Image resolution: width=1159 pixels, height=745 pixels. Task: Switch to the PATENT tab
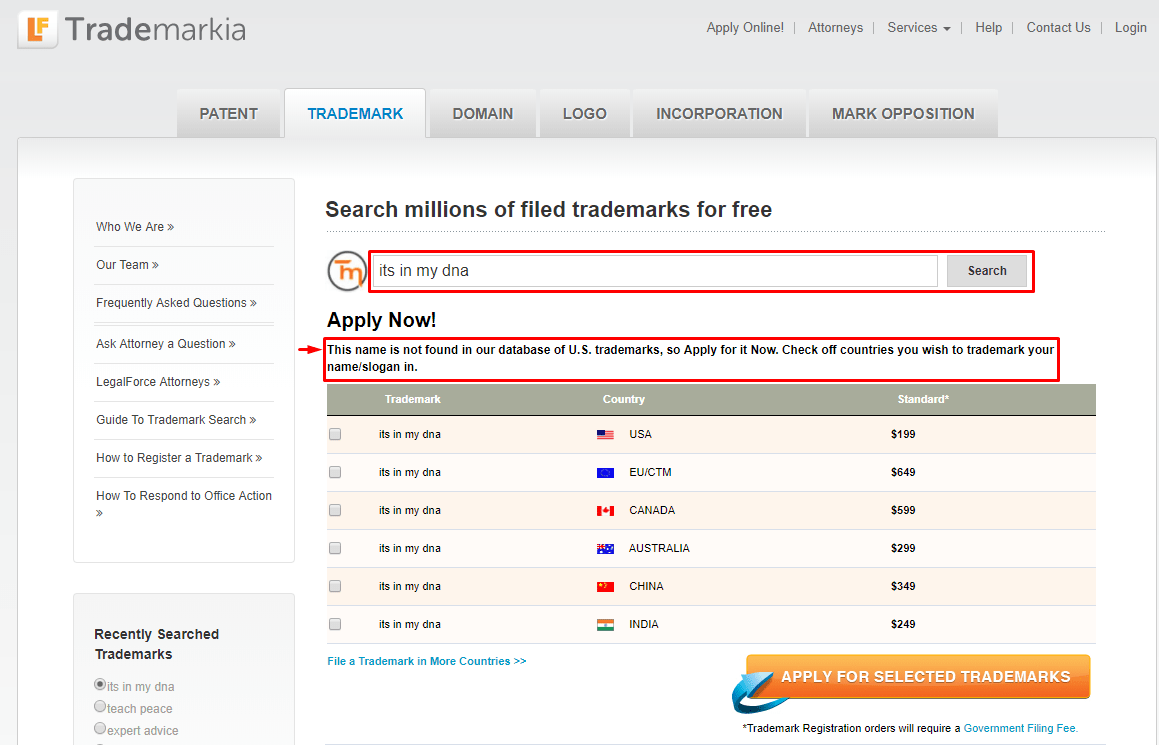coord(228,114)
